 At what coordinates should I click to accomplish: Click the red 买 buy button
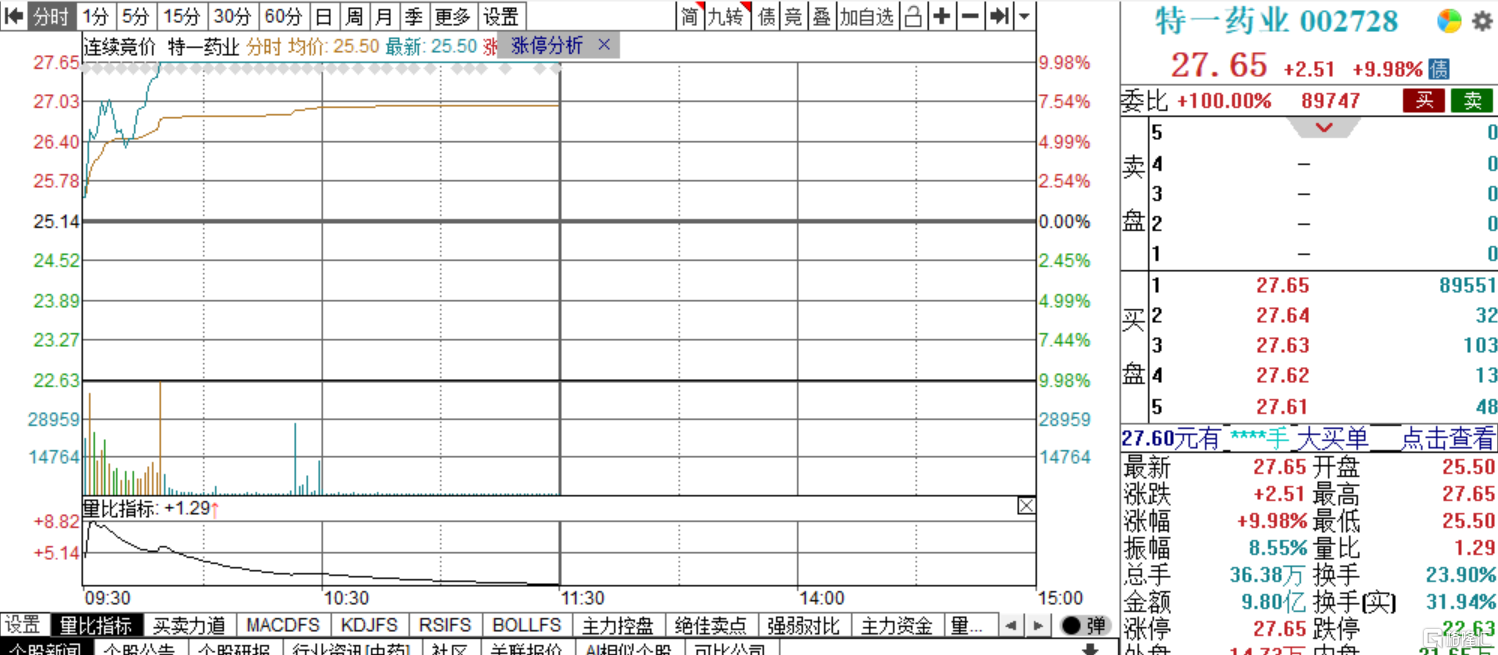(1423, 101)
